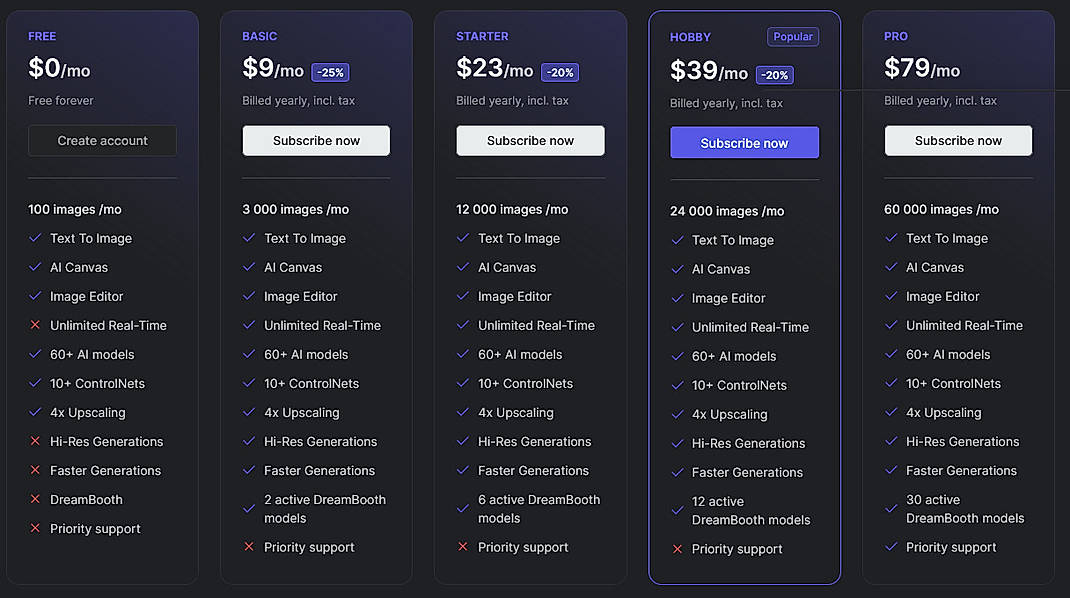Click the checkmark beside Image Editor in Free plan
Image resolution: width=1070 pixels, height=598 pixels.
point(35,296)
